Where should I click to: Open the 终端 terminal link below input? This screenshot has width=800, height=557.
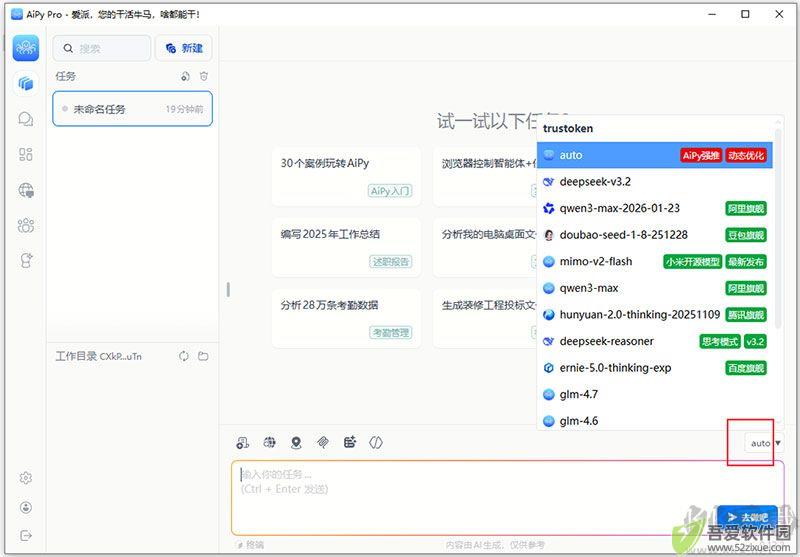tap(251, 545)
